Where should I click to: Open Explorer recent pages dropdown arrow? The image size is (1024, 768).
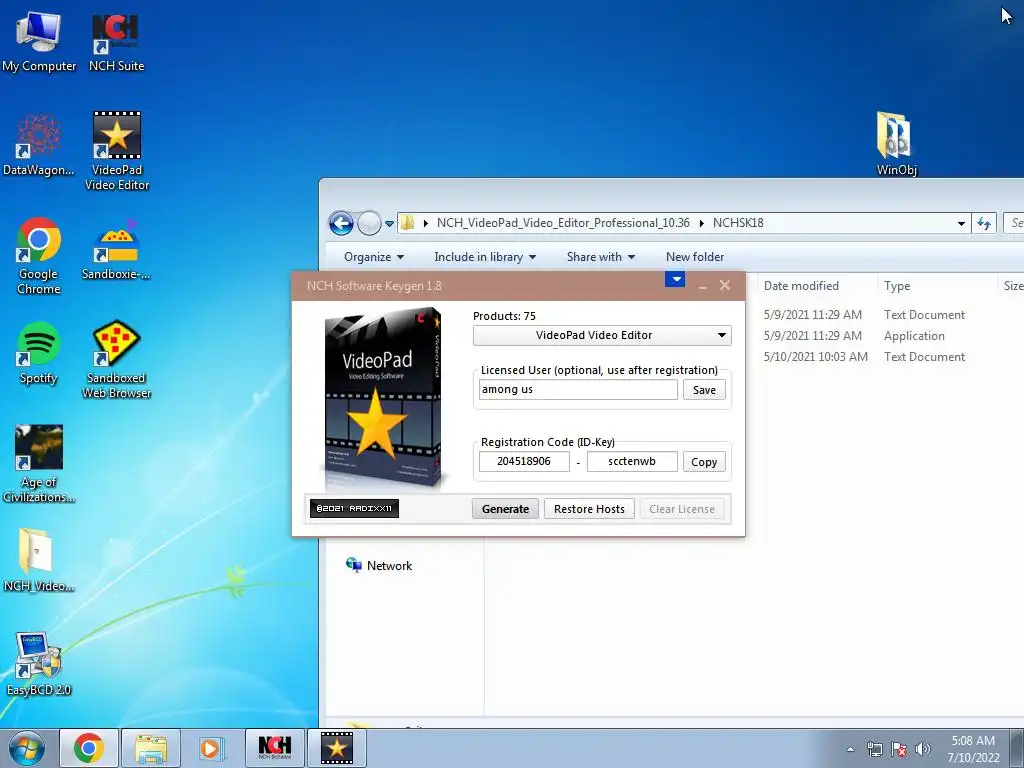click(x=389, y=223)
